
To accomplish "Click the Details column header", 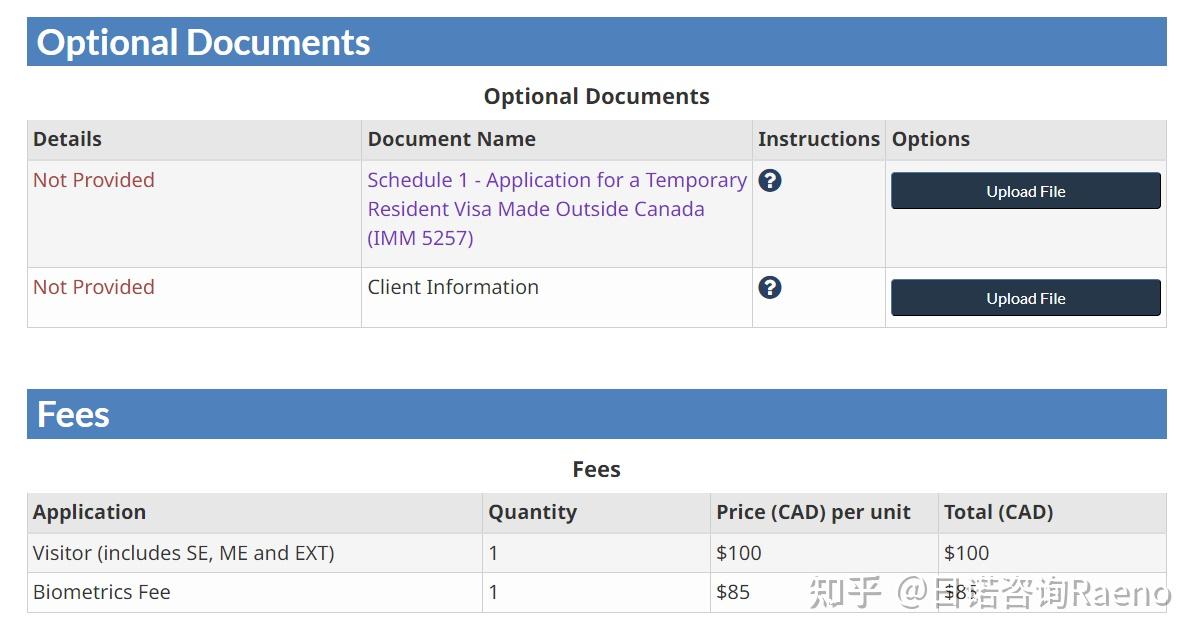I will [67, 140].
